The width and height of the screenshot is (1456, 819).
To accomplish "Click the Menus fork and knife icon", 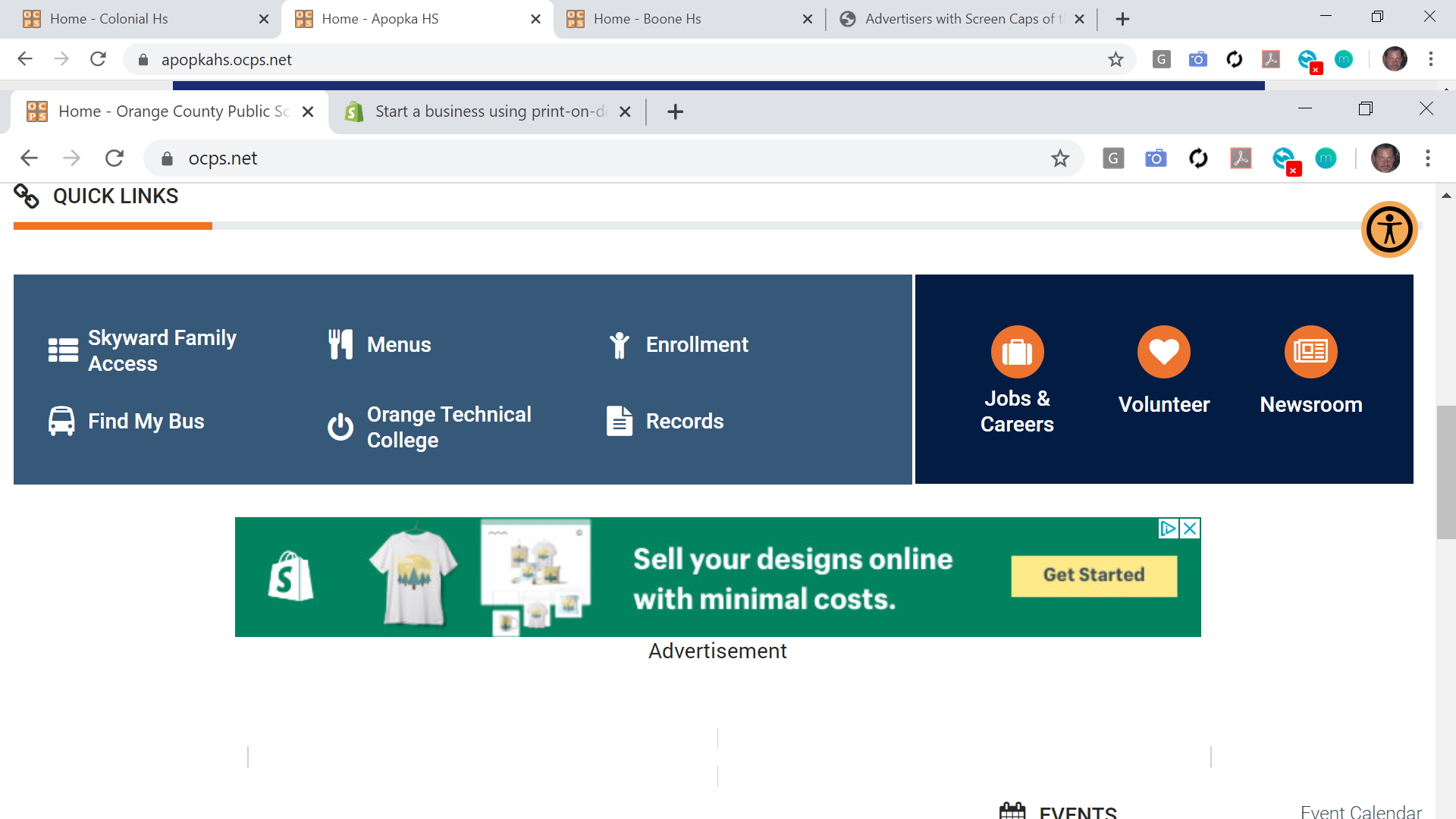I will [x=340, y=344].
